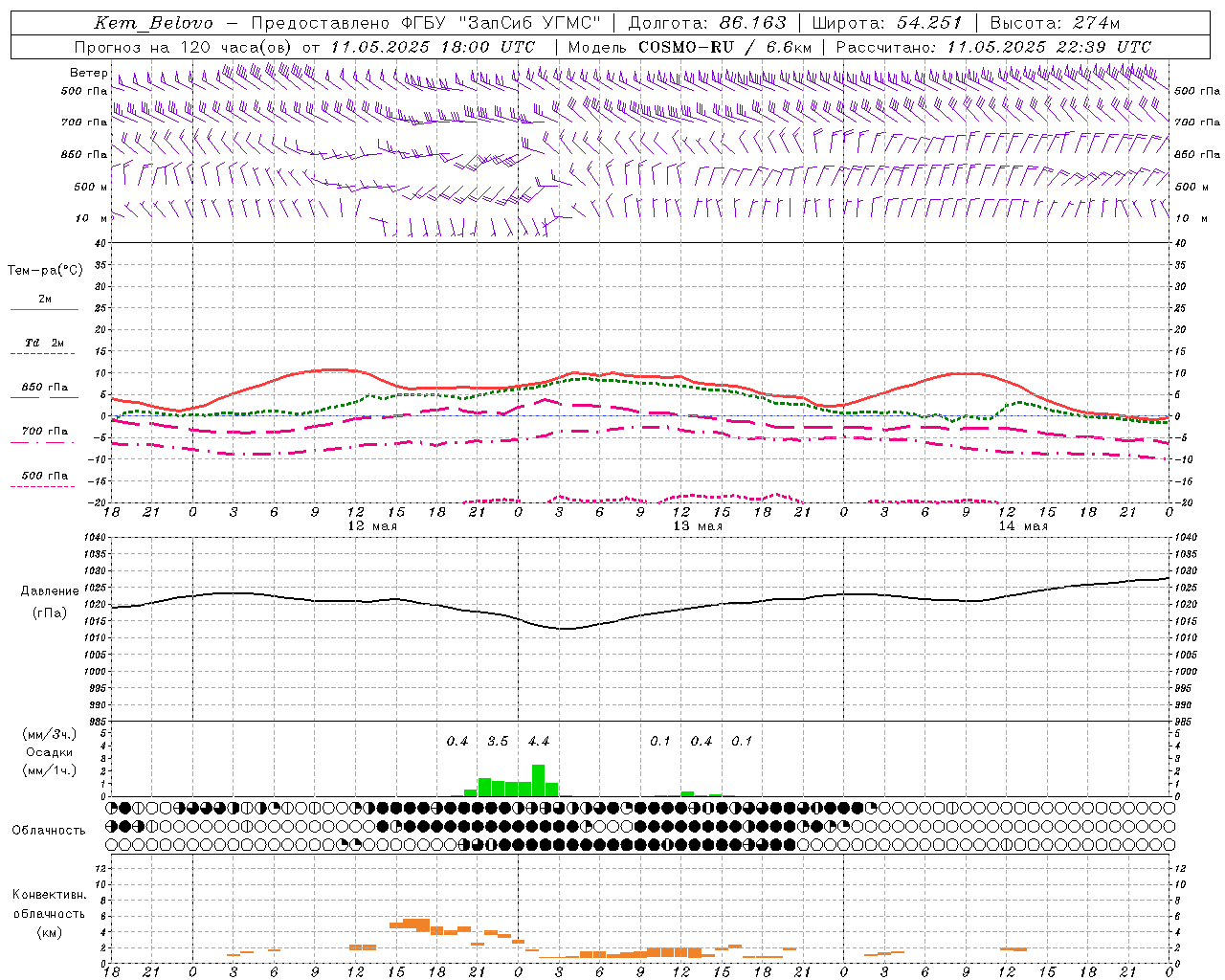
Task: Select the 14 мая date label
Action: (1023, 526)
